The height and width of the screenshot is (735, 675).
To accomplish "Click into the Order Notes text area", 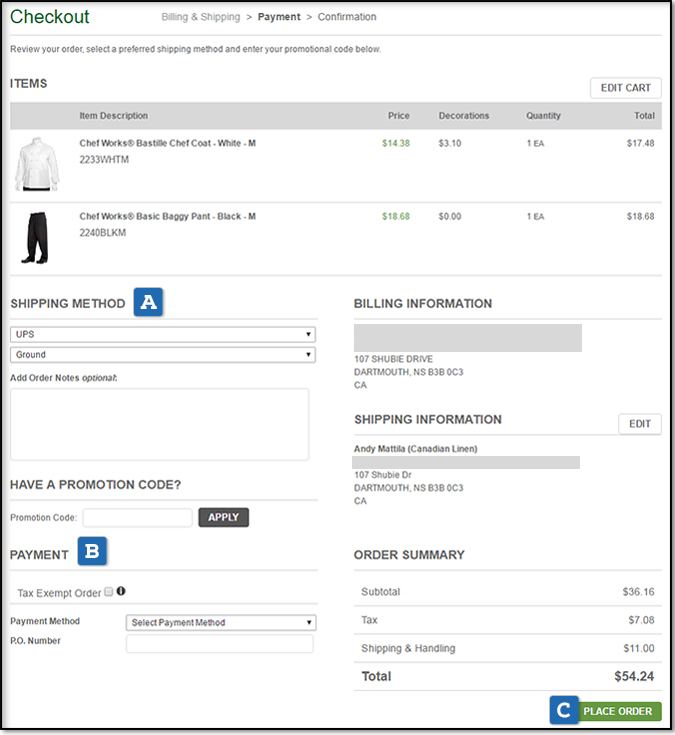I will tap(159, 424).
